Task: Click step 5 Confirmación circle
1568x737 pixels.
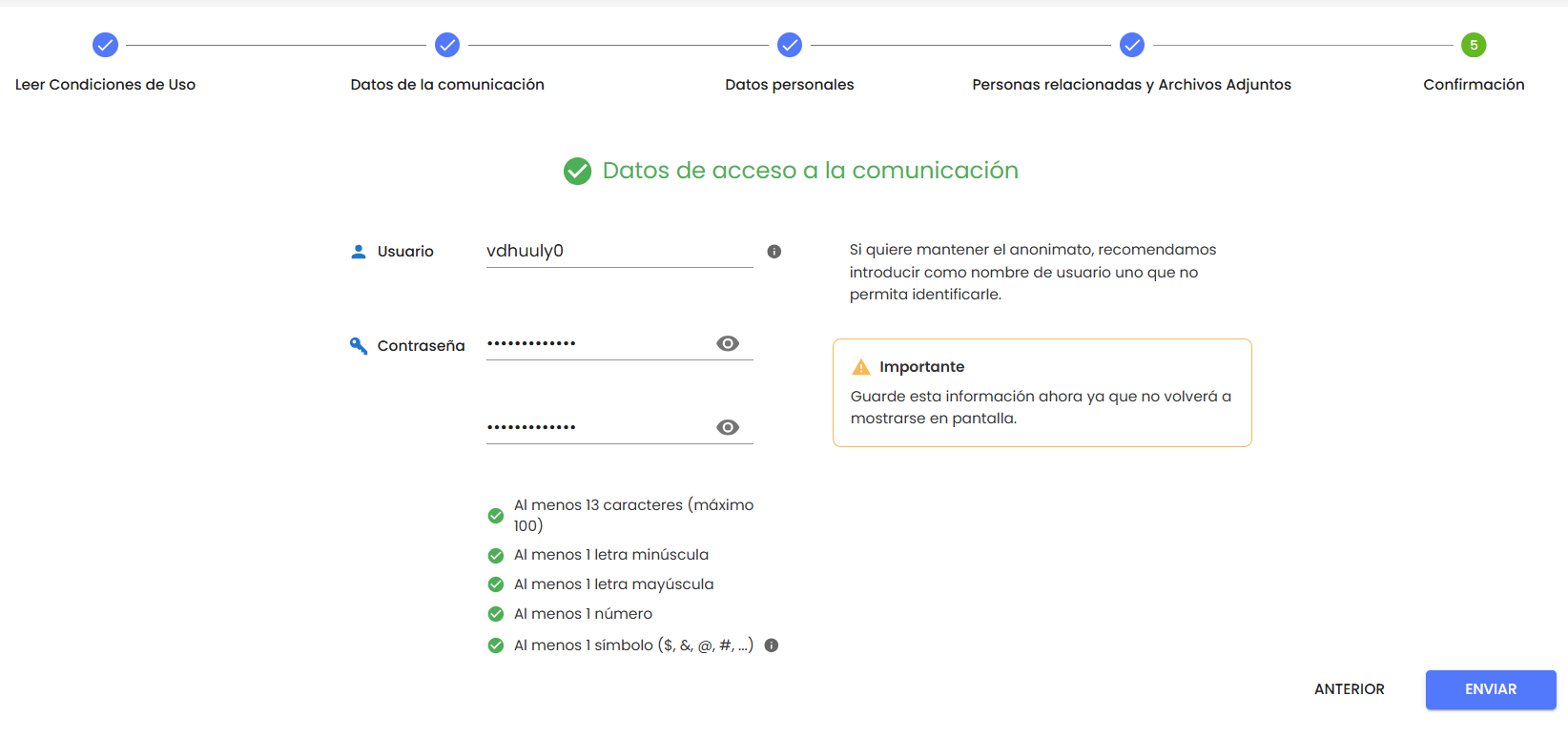Action: (x=1474, y=45)
